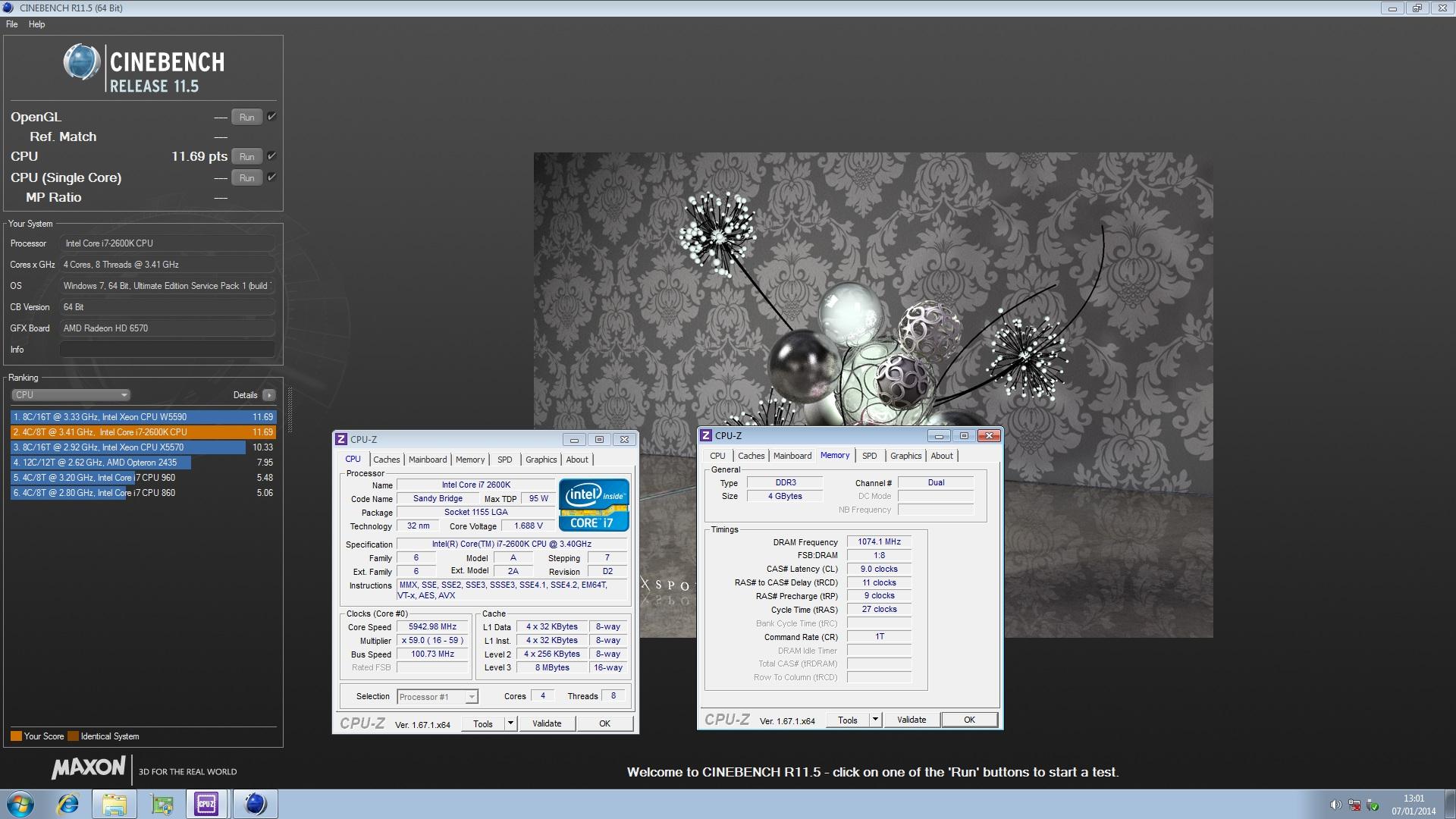Run the OpenGL benchmark
This screenshot has width=1456, height=819.
point(247,117)
